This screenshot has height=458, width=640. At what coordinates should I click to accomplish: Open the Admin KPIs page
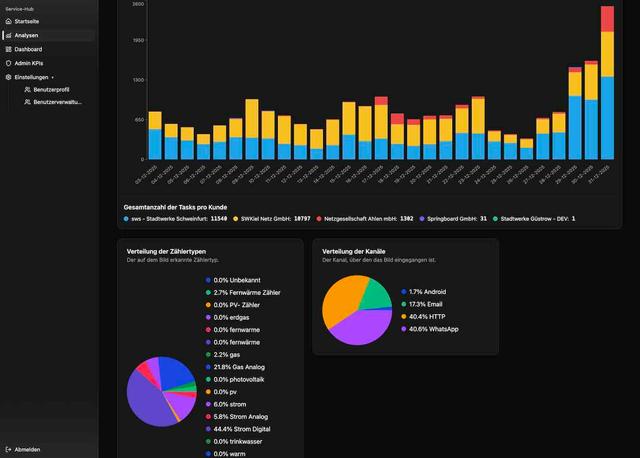tap(29, 63)
